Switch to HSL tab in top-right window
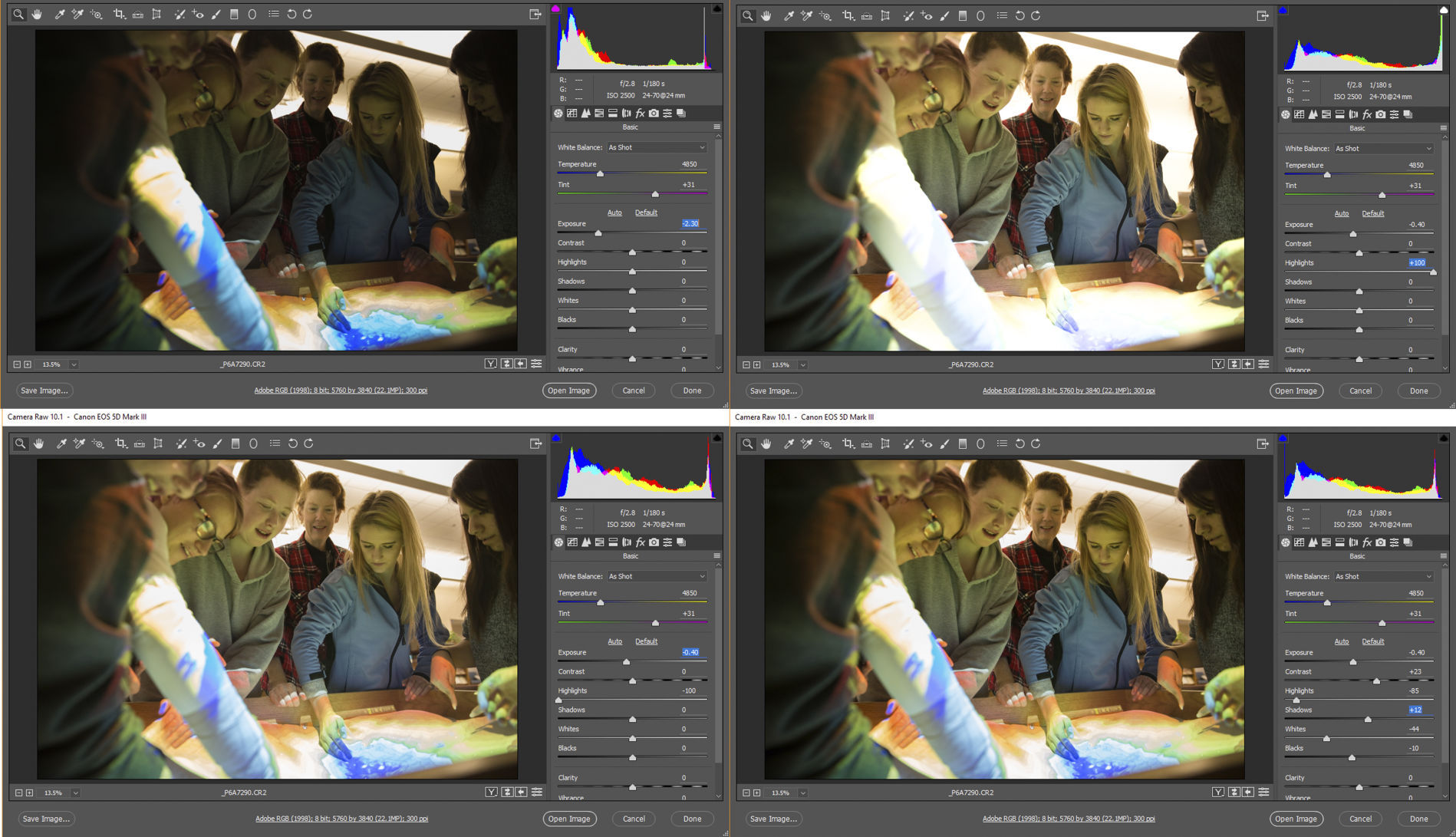Viewport: 1456px width, 837px height. pos(1326,114)
